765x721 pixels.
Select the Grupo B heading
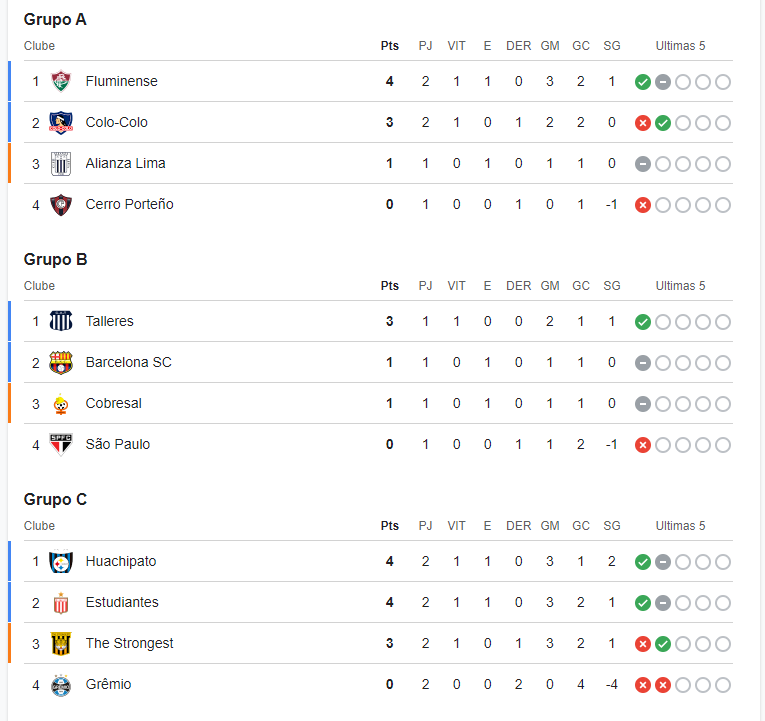[56, 260]
